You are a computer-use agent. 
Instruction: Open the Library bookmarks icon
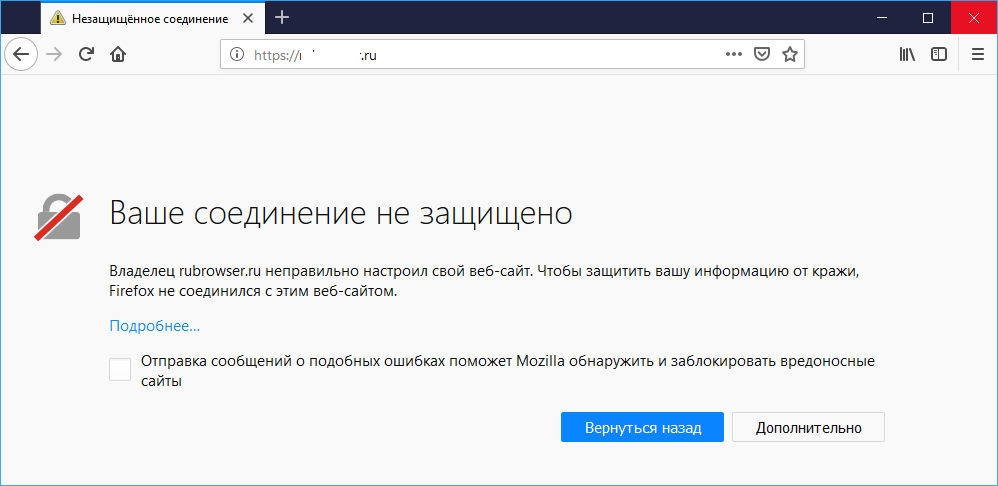coord(907,55)
